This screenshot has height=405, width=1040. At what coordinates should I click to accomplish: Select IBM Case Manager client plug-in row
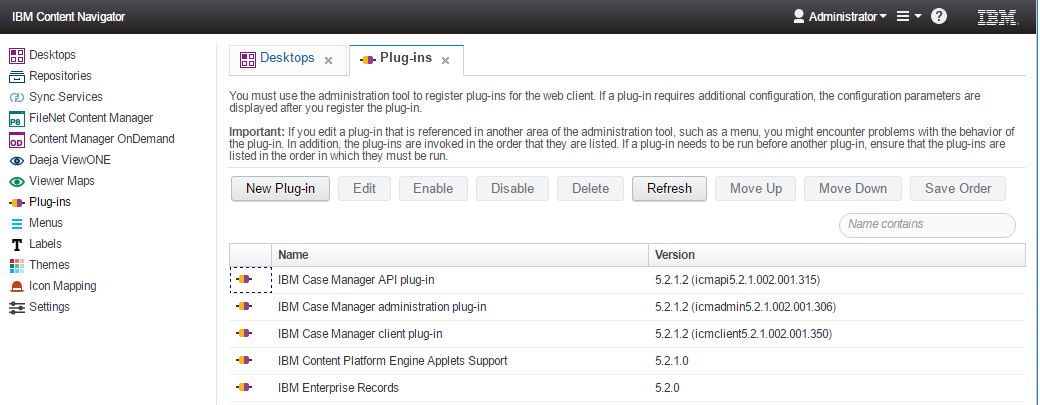tap(627, 333)
